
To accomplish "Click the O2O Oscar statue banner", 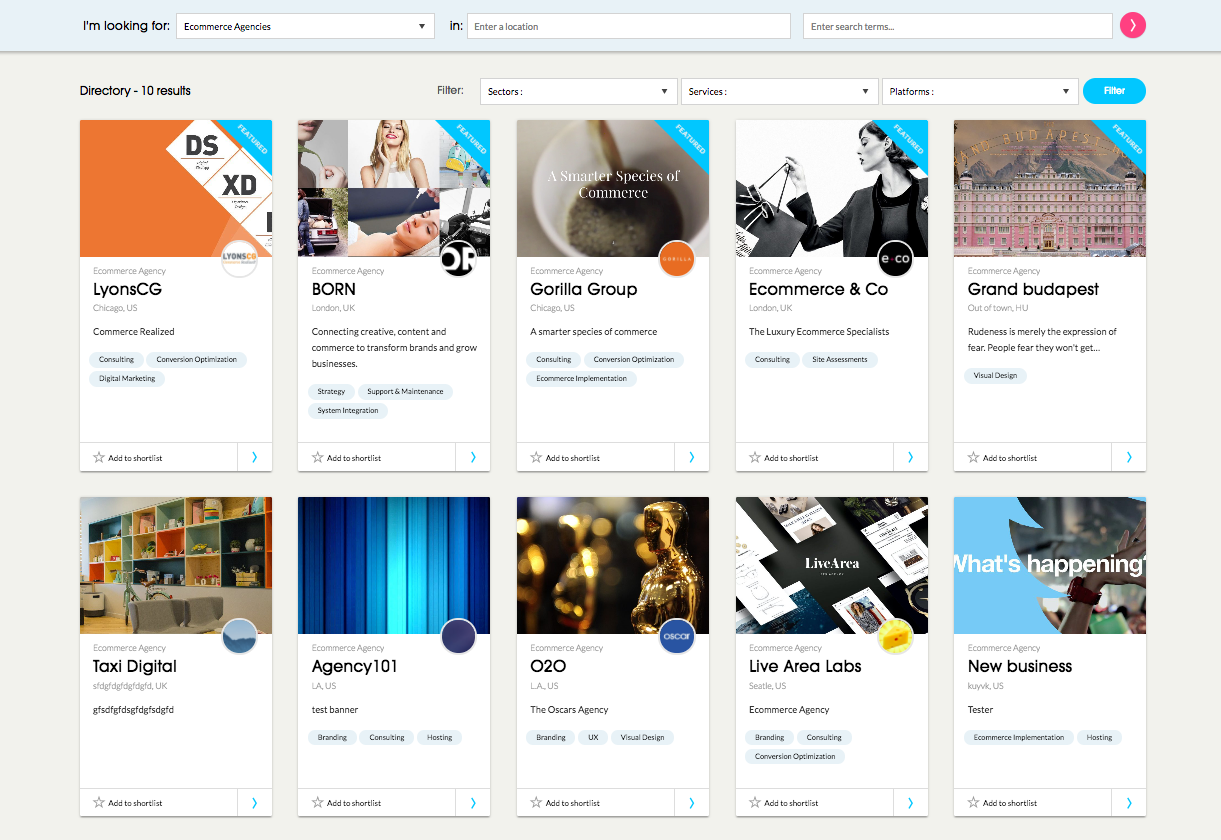I will [x=613, y=565].
